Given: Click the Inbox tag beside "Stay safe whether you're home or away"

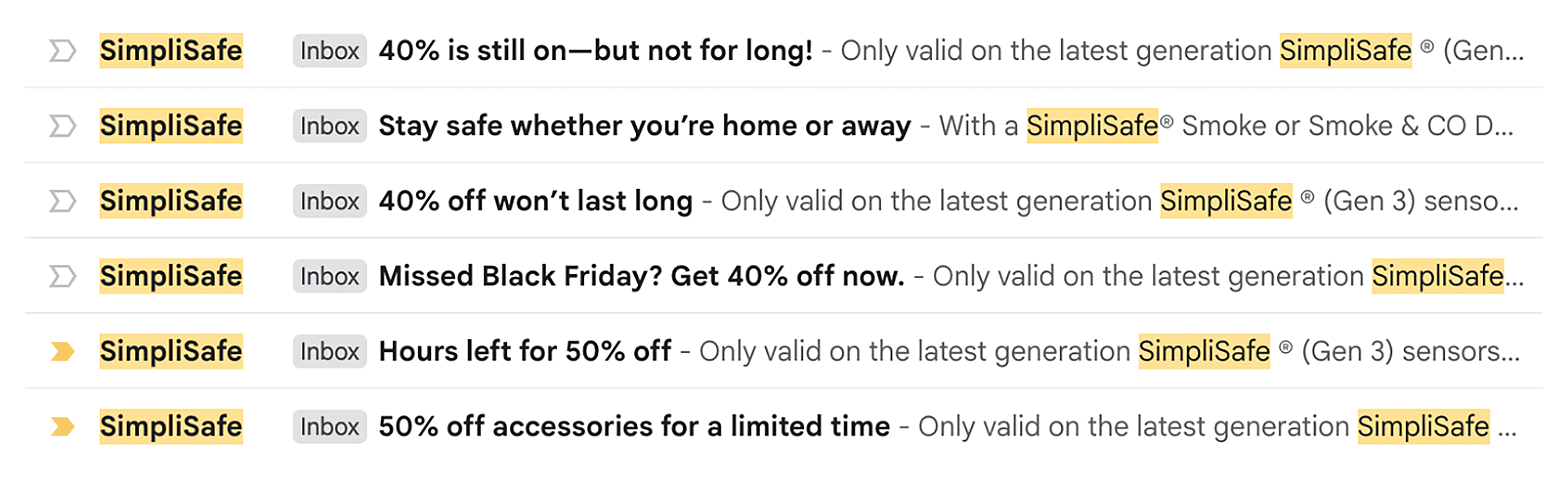Looking at the screenshot, I should click(x=329, y=125).
